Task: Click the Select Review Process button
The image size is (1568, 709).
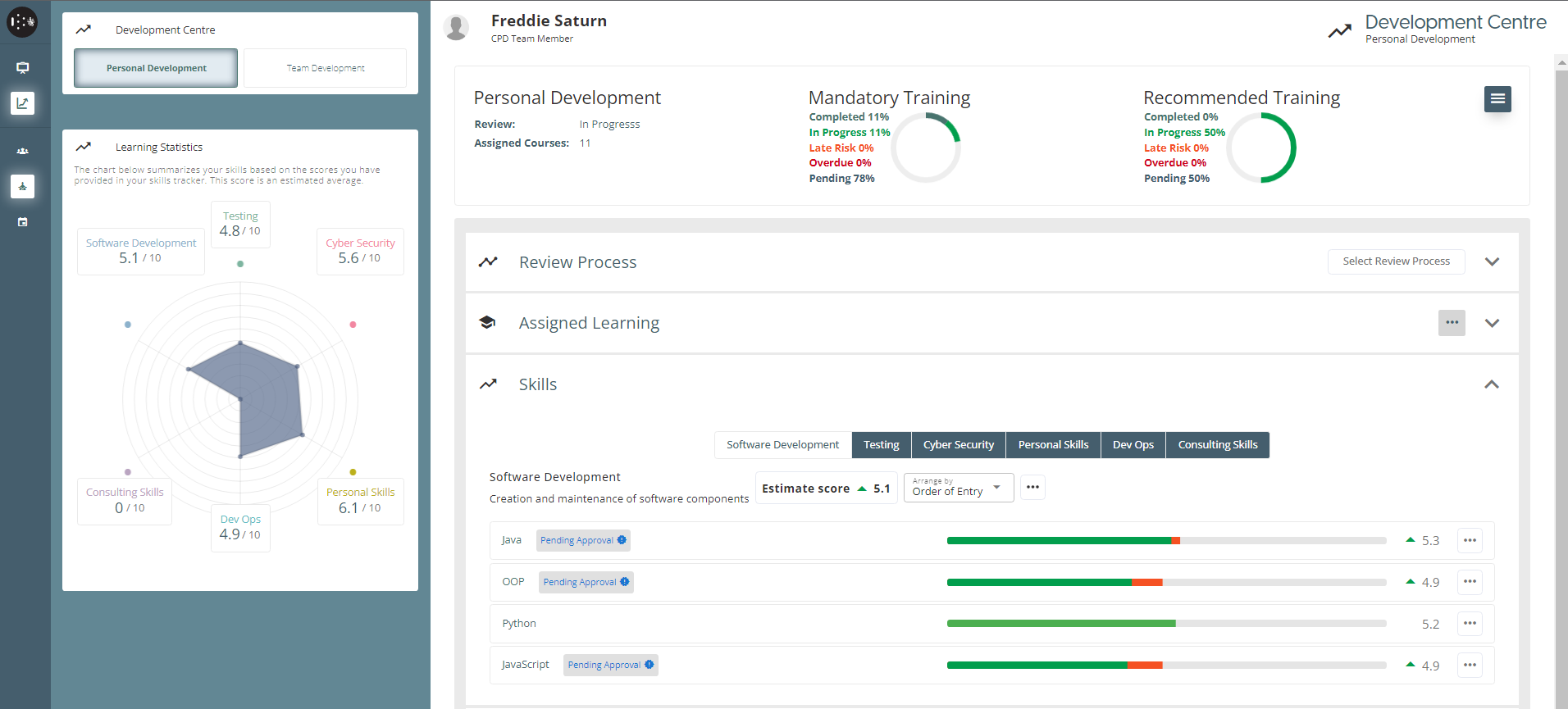Action: click(x=1396, y=261)
